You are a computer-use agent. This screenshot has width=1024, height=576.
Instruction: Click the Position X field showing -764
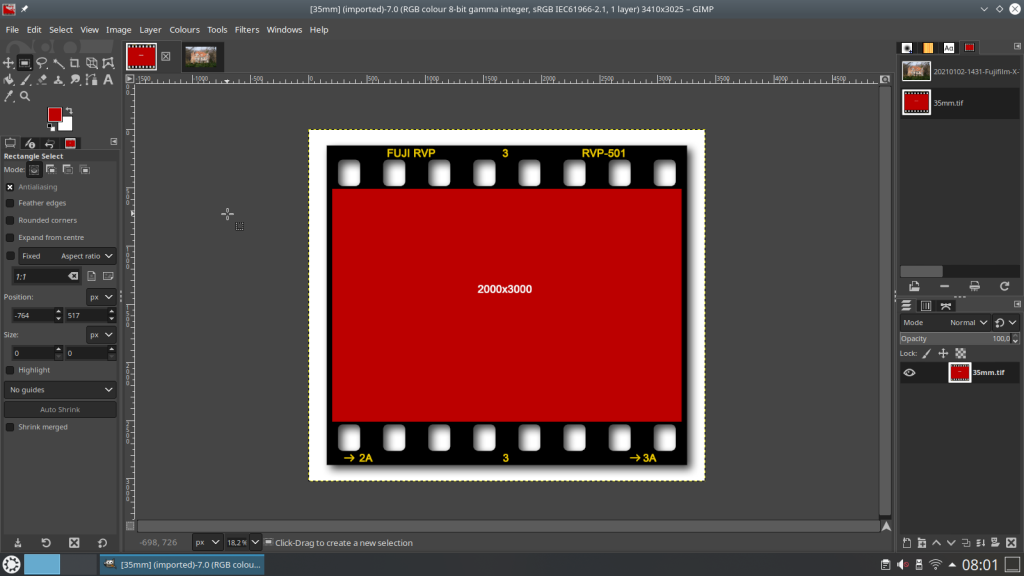pyautogui.click(x=33, y=315)
